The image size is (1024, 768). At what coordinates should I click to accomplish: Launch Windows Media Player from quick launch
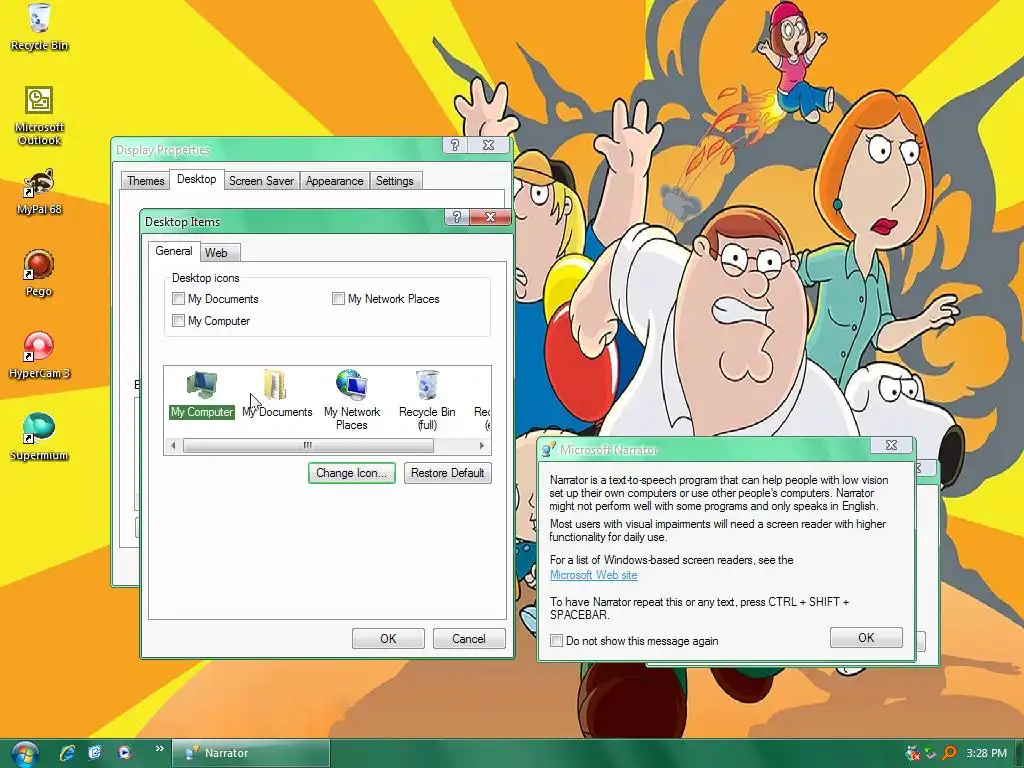click(124, 753)
